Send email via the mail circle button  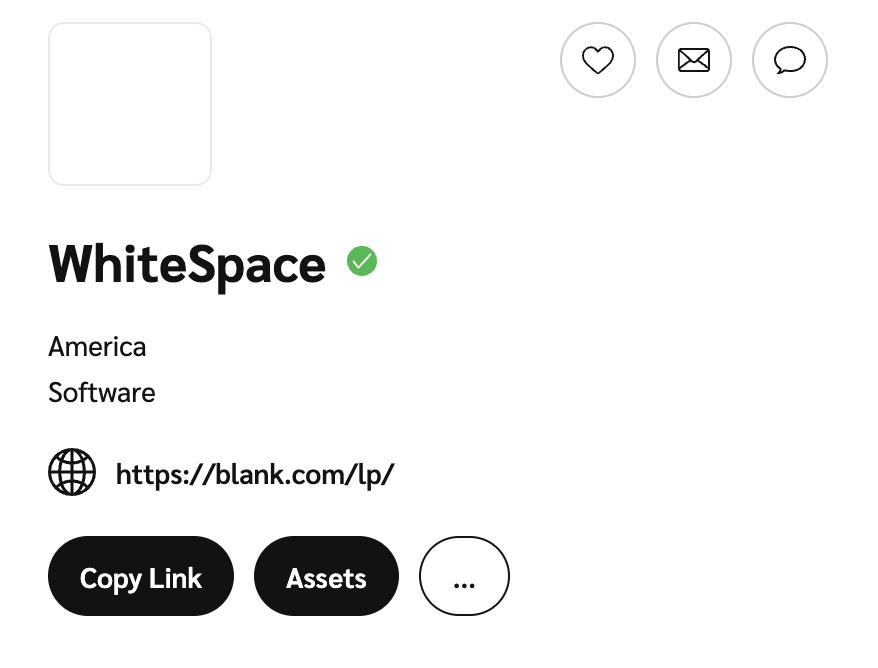[694, 61]
